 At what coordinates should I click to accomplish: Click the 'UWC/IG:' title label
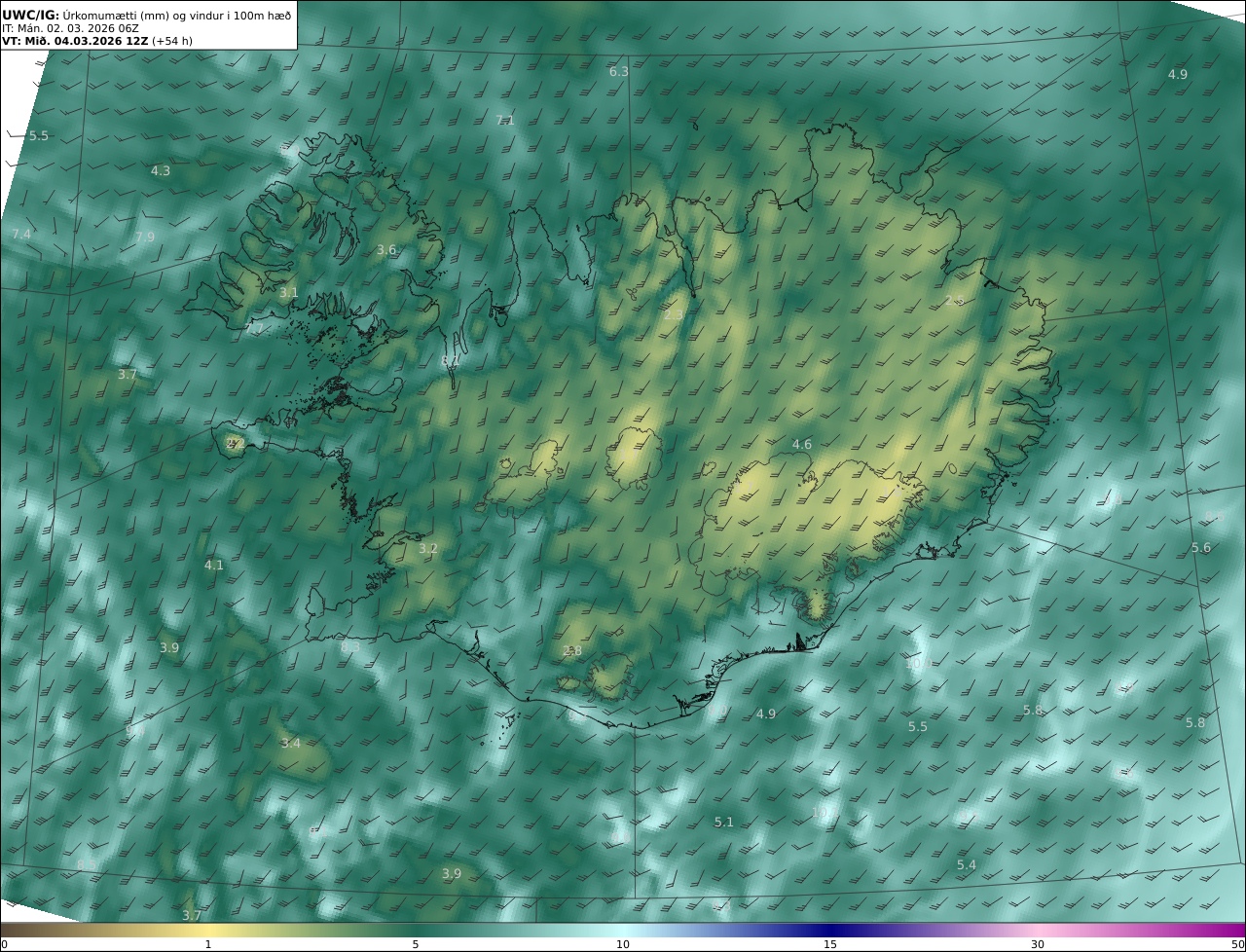click(x=31, y=16)
